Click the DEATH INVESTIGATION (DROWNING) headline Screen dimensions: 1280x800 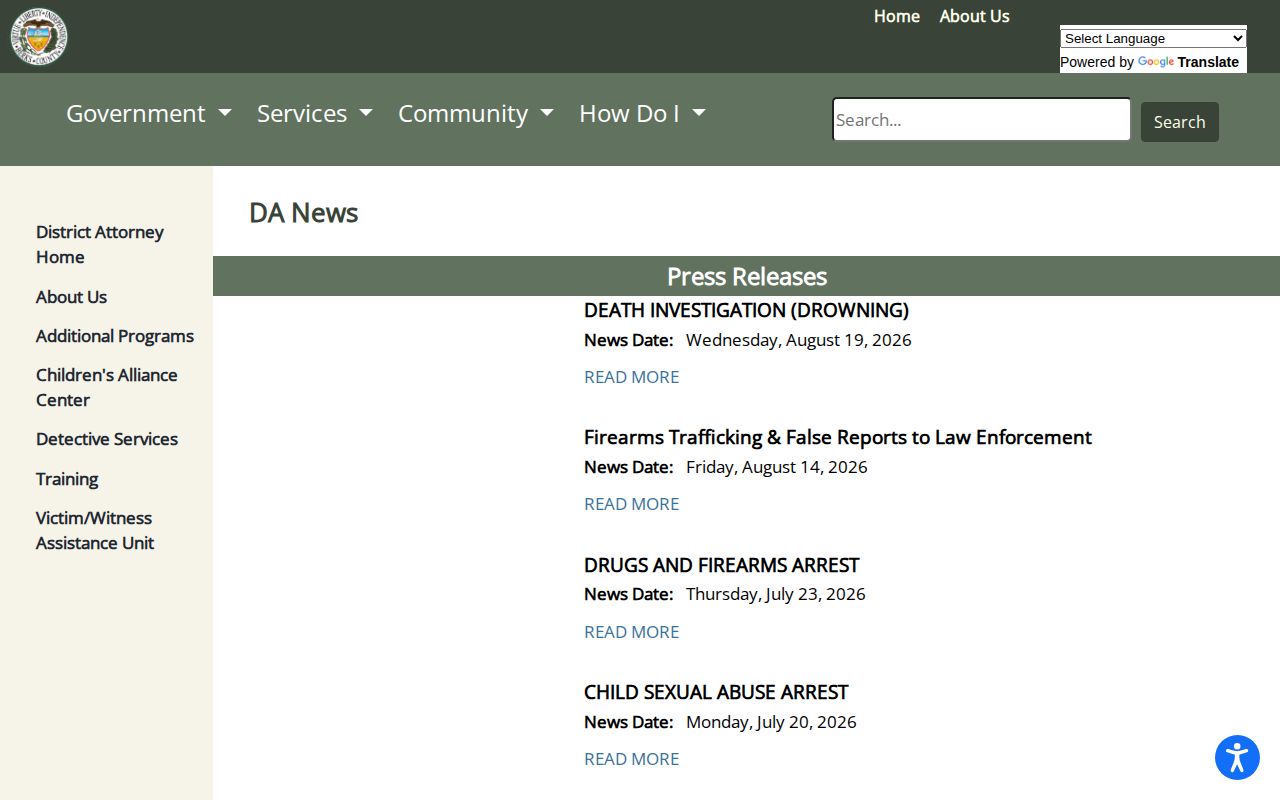(x=746, y=310)
